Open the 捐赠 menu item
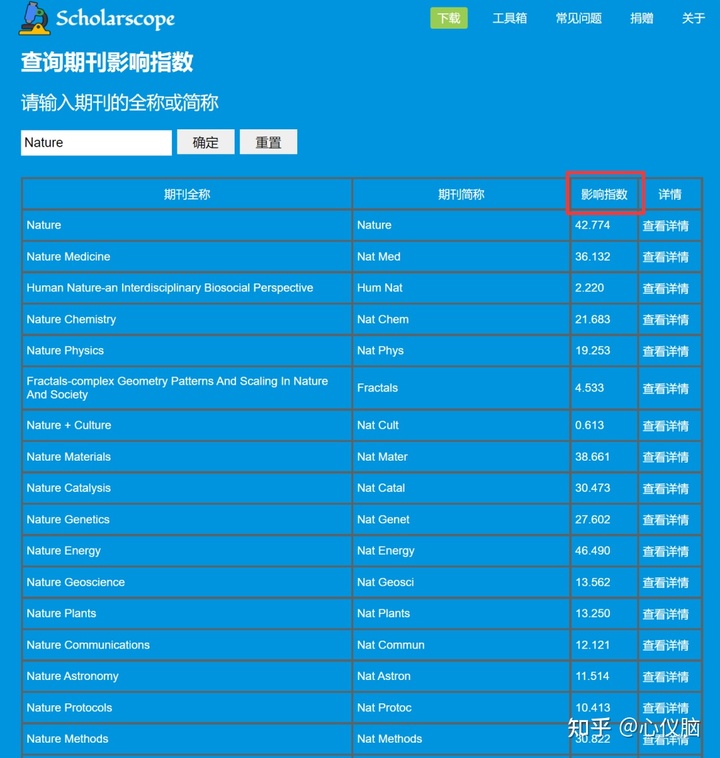This screenshot has width=720, height=758. (642, 18)
